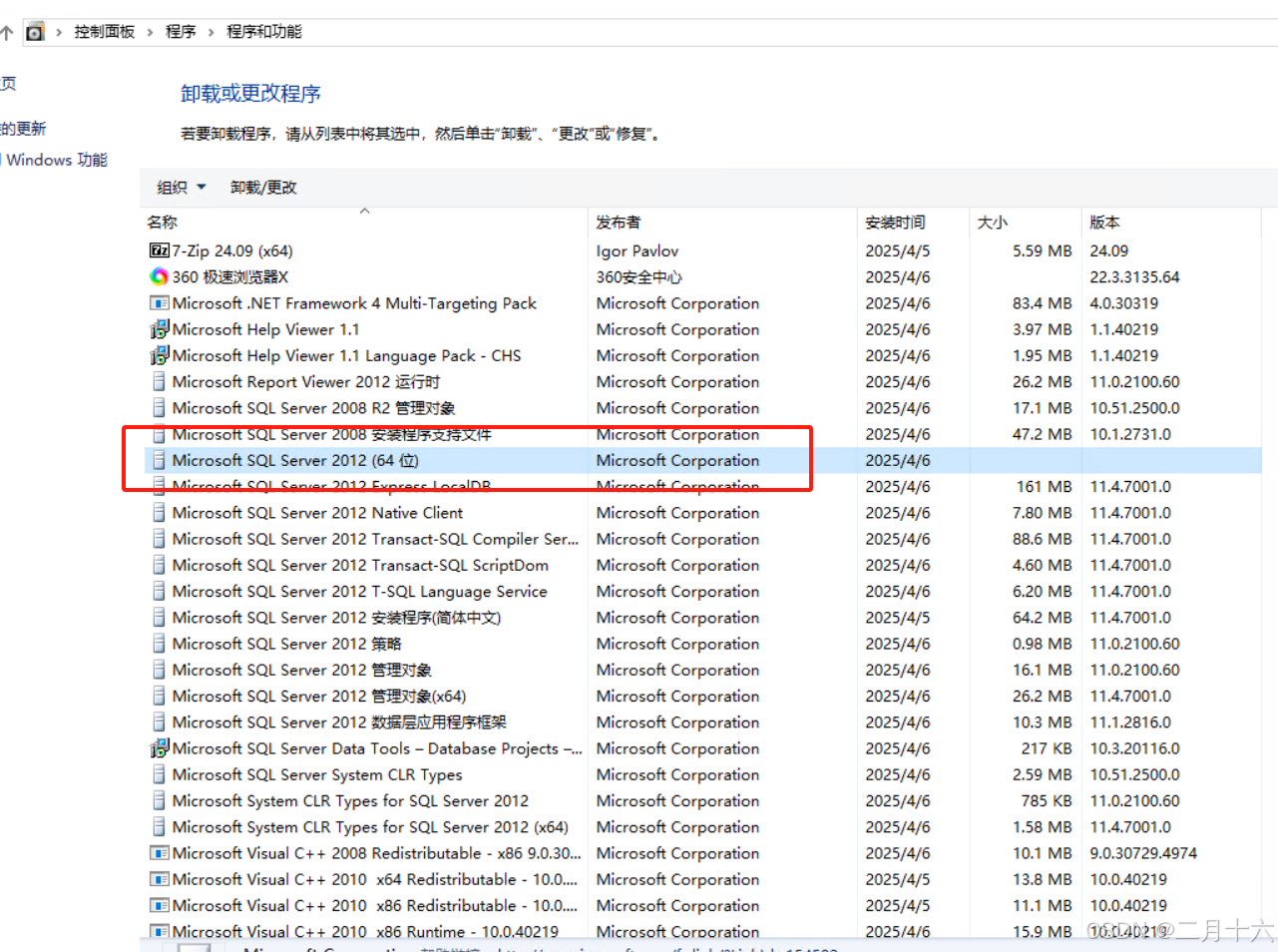Click the 0.98 MB size cell
The width and height of the screenshot is (1278, 952).
[1043, 644]
